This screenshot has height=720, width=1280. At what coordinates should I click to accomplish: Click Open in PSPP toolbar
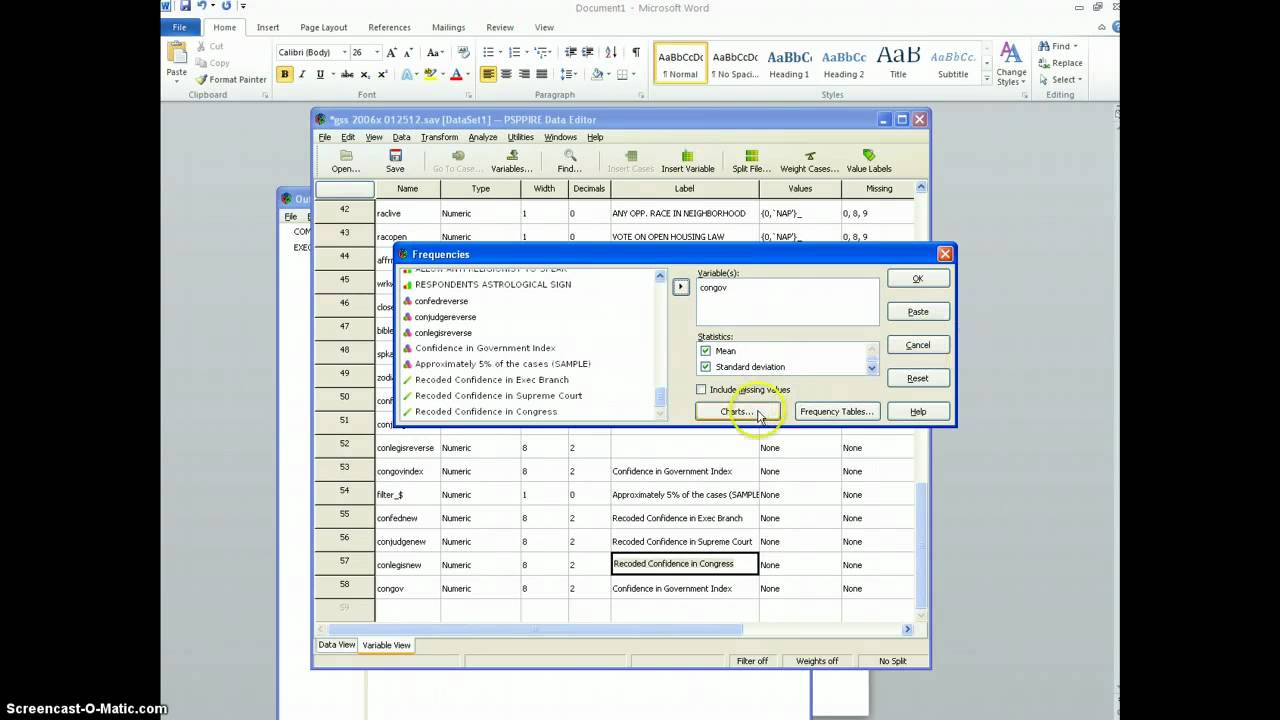tap(346, 161)
